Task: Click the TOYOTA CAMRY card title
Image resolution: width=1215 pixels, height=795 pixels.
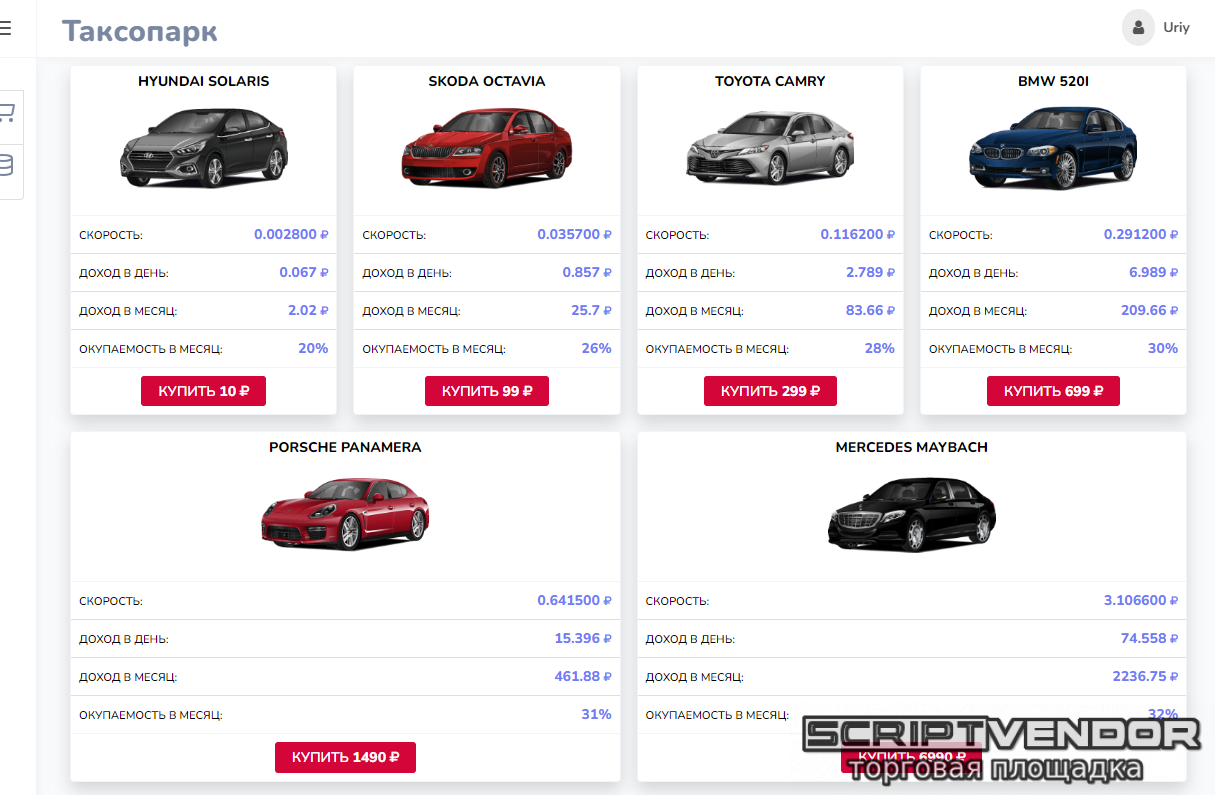Action: pos(770,81)
